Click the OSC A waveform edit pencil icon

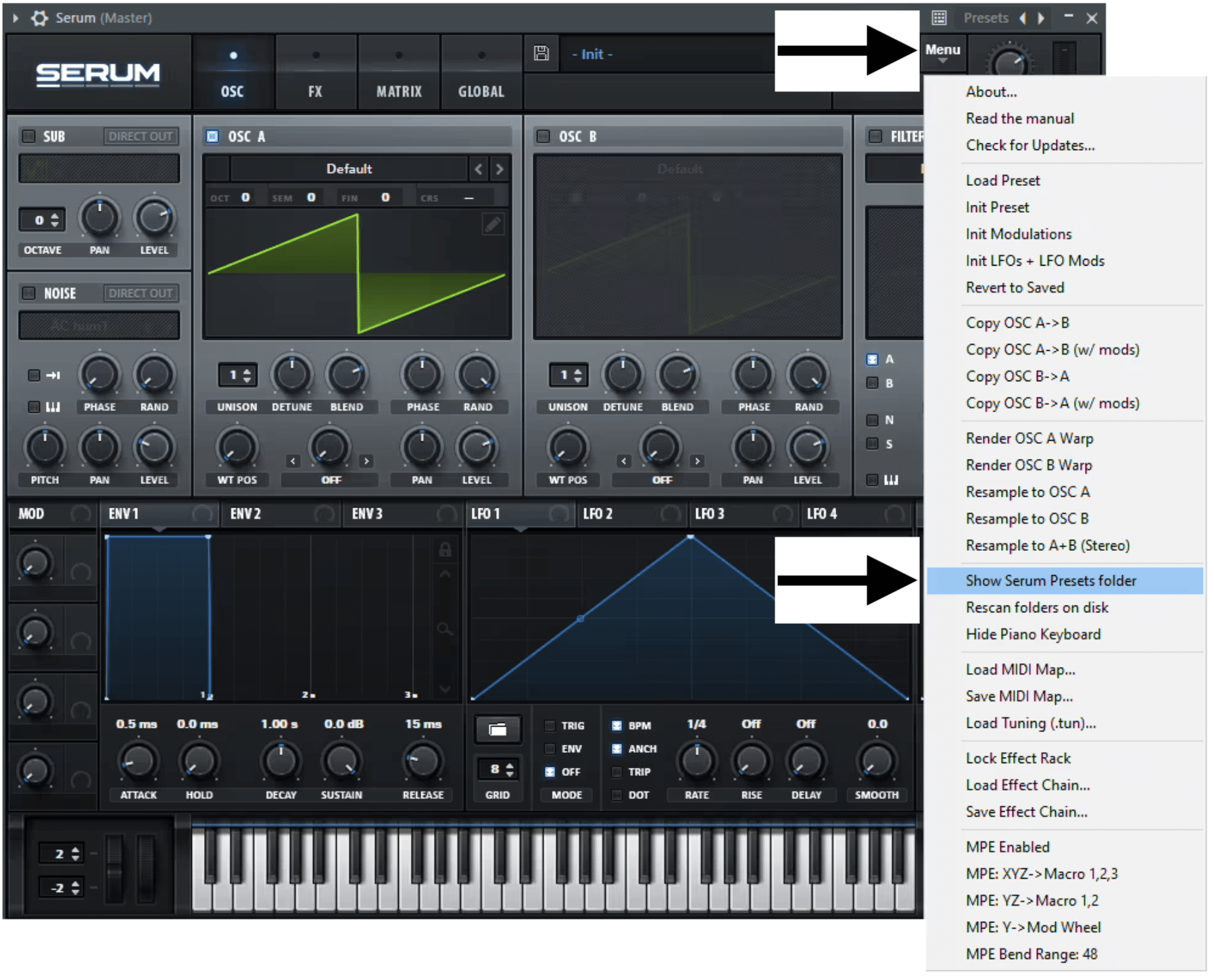pyautogui.click(x=493, y=224)
